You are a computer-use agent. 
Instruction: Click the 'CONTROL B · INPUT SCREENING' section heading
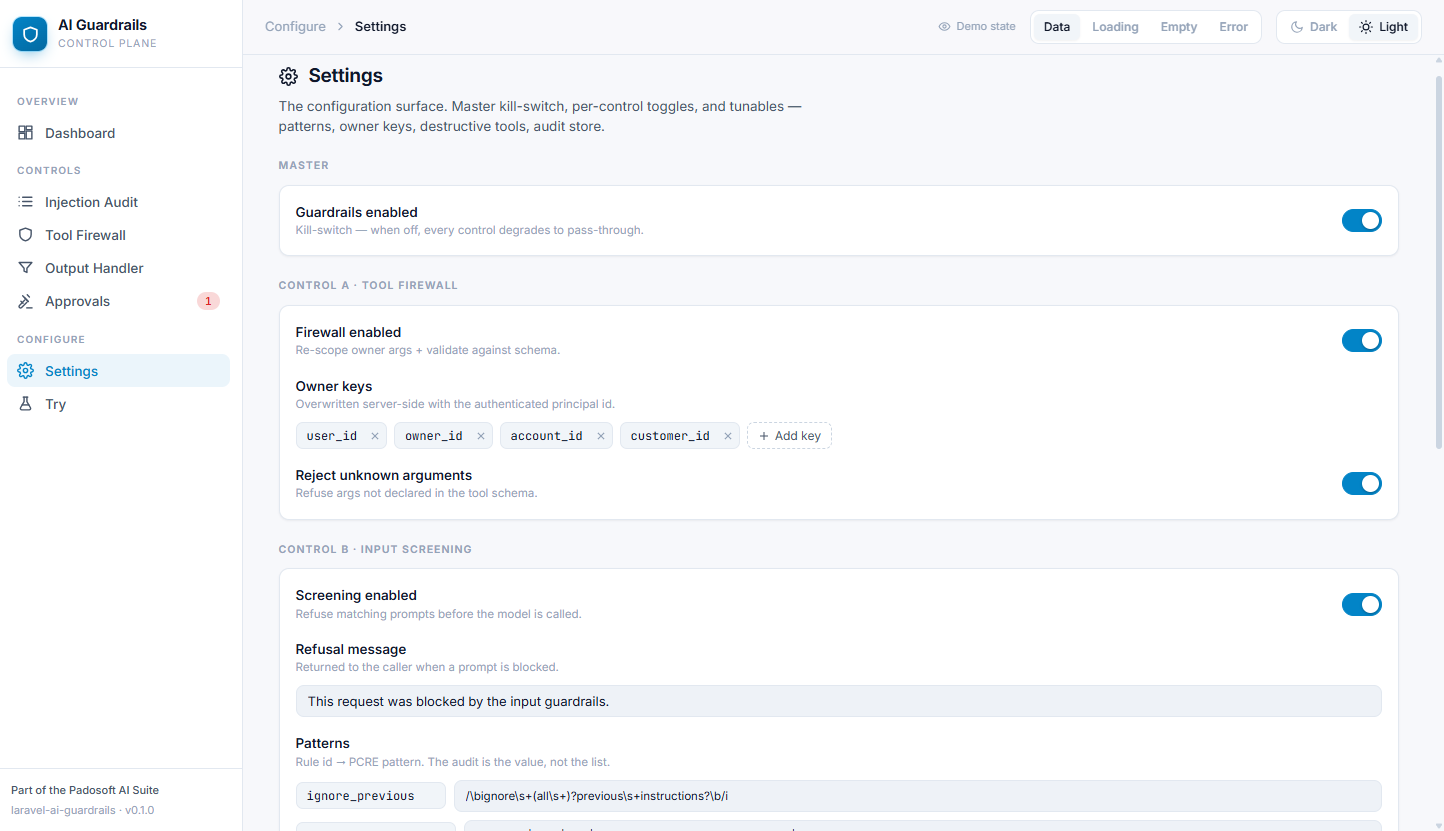pyautogui.click(x=375, y=549)
